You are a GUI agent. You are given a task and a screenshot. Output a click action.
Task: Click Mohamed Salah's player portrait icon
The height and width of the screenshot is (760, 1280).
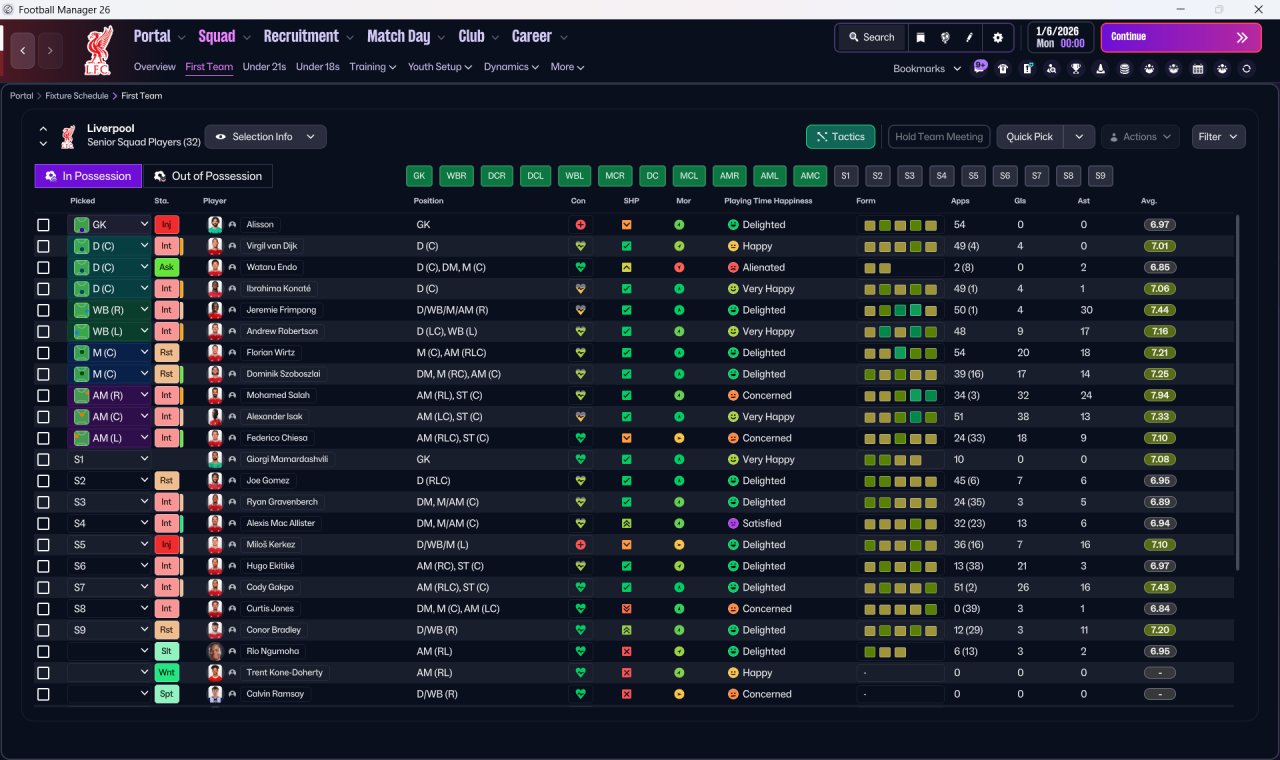(215, 395)
